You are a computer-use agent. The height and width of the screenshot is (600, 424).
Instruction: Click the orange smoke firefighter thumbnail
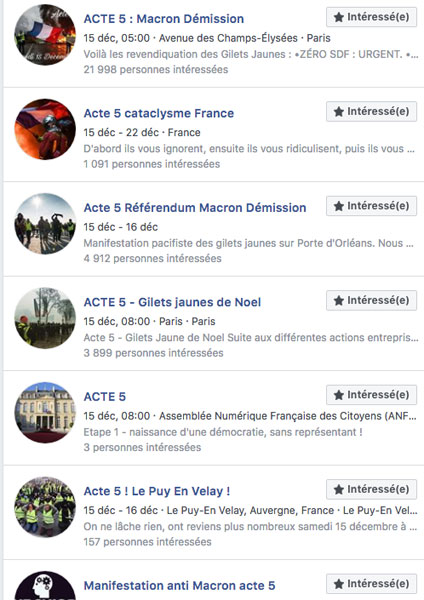(45, 129)
